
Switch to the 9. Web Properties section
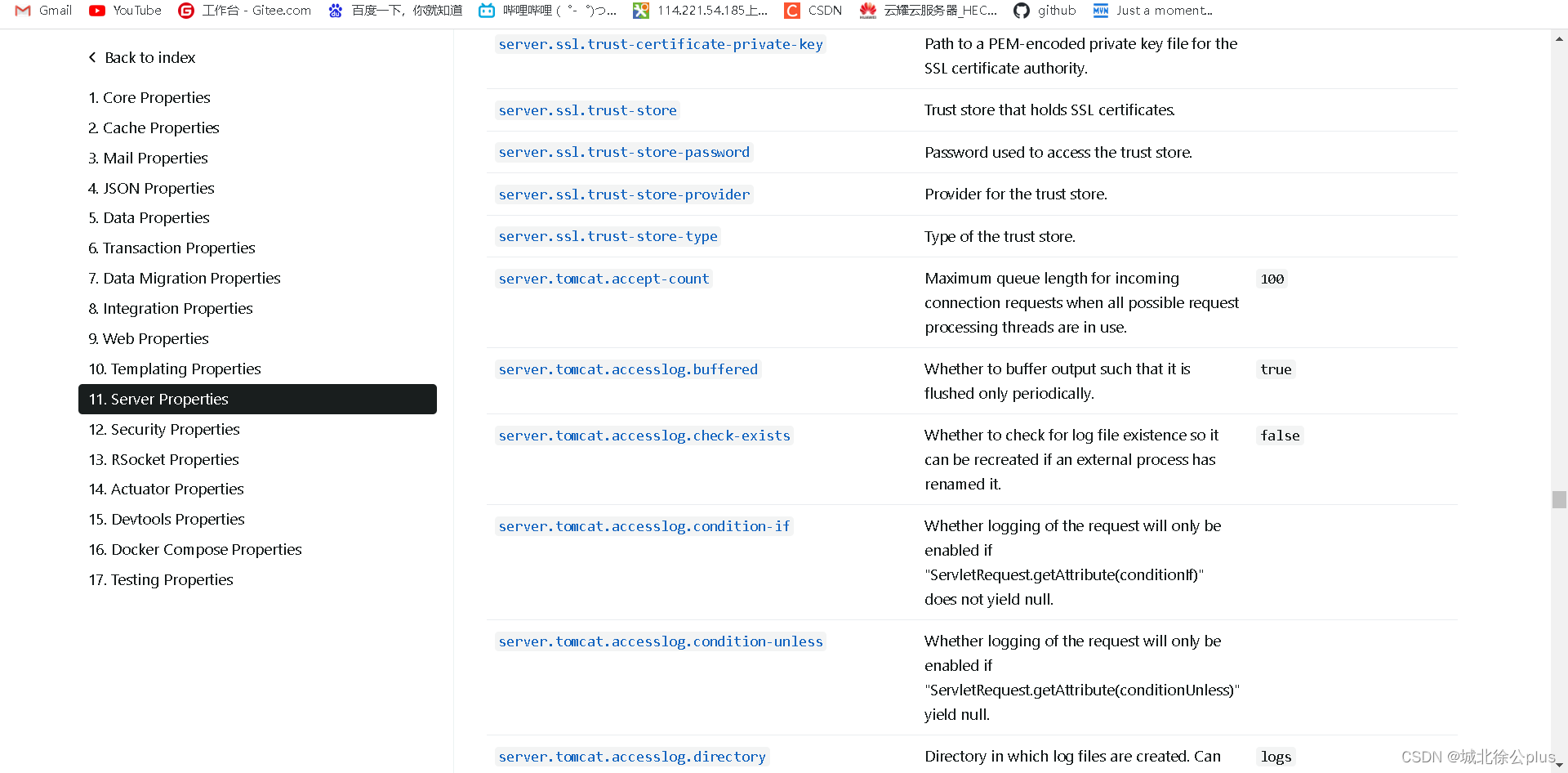[x=148, y=338]
